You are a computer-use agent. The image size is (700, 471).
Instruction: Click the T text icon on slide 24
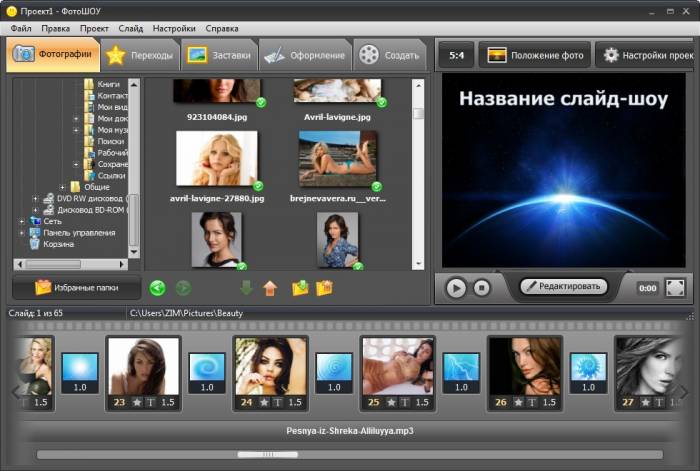click(278, 402)
